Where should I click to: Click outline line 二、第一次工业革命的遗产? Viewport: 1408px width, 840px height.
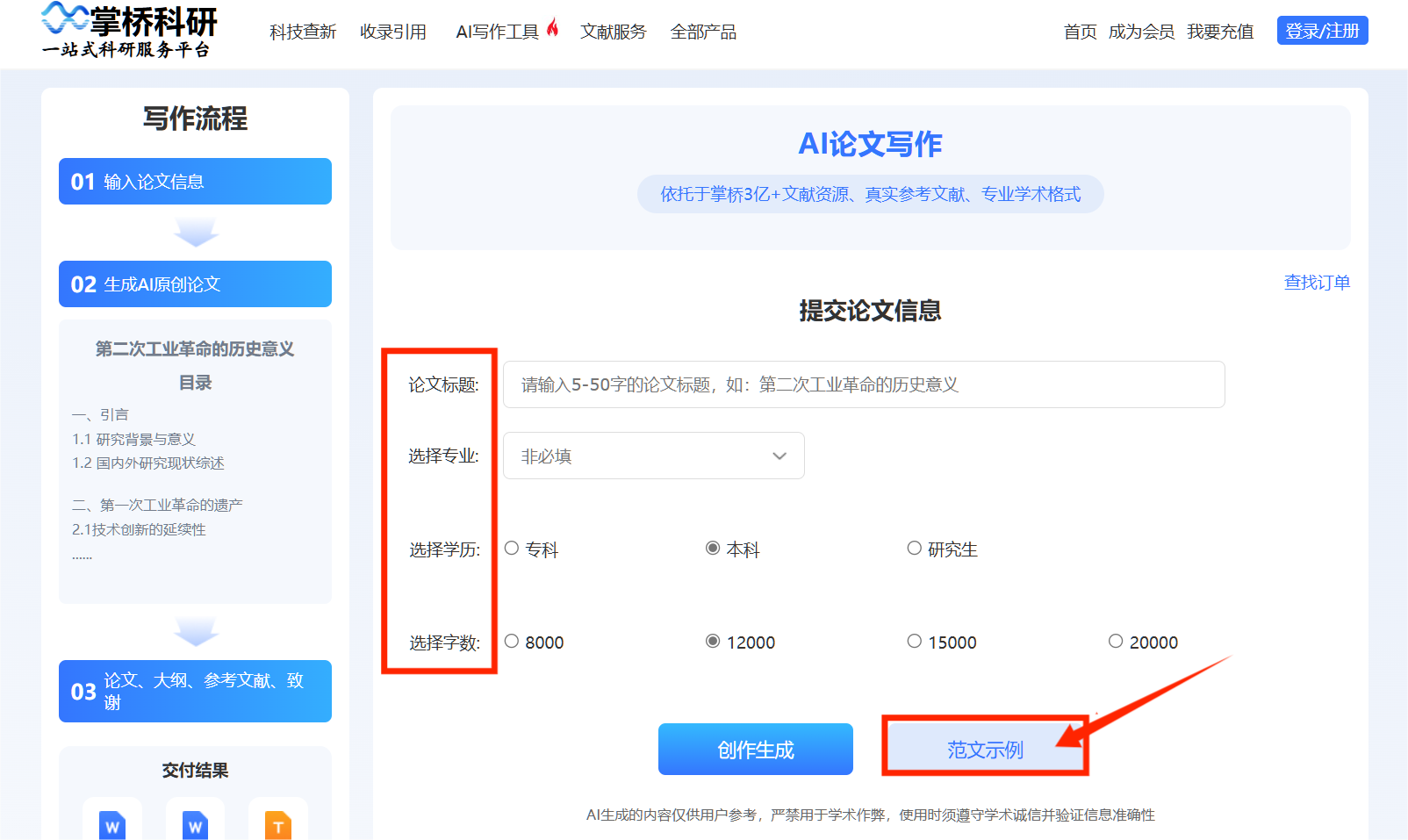157,505
